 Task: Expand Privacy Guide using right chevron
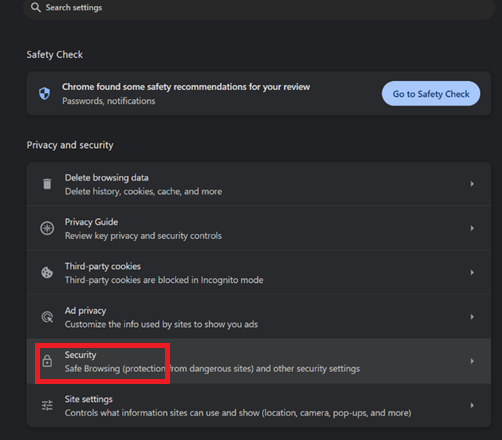pos(472,228)
